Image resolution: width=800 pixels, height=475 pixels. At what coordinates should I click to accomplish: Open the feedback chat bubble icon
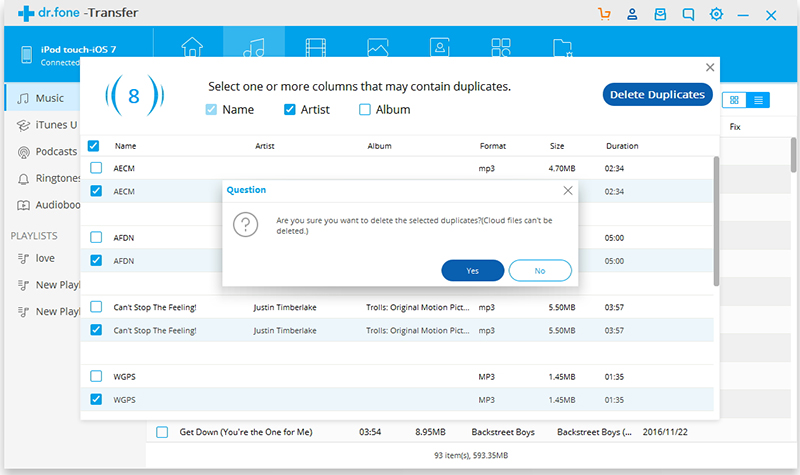tap(688, 14)
